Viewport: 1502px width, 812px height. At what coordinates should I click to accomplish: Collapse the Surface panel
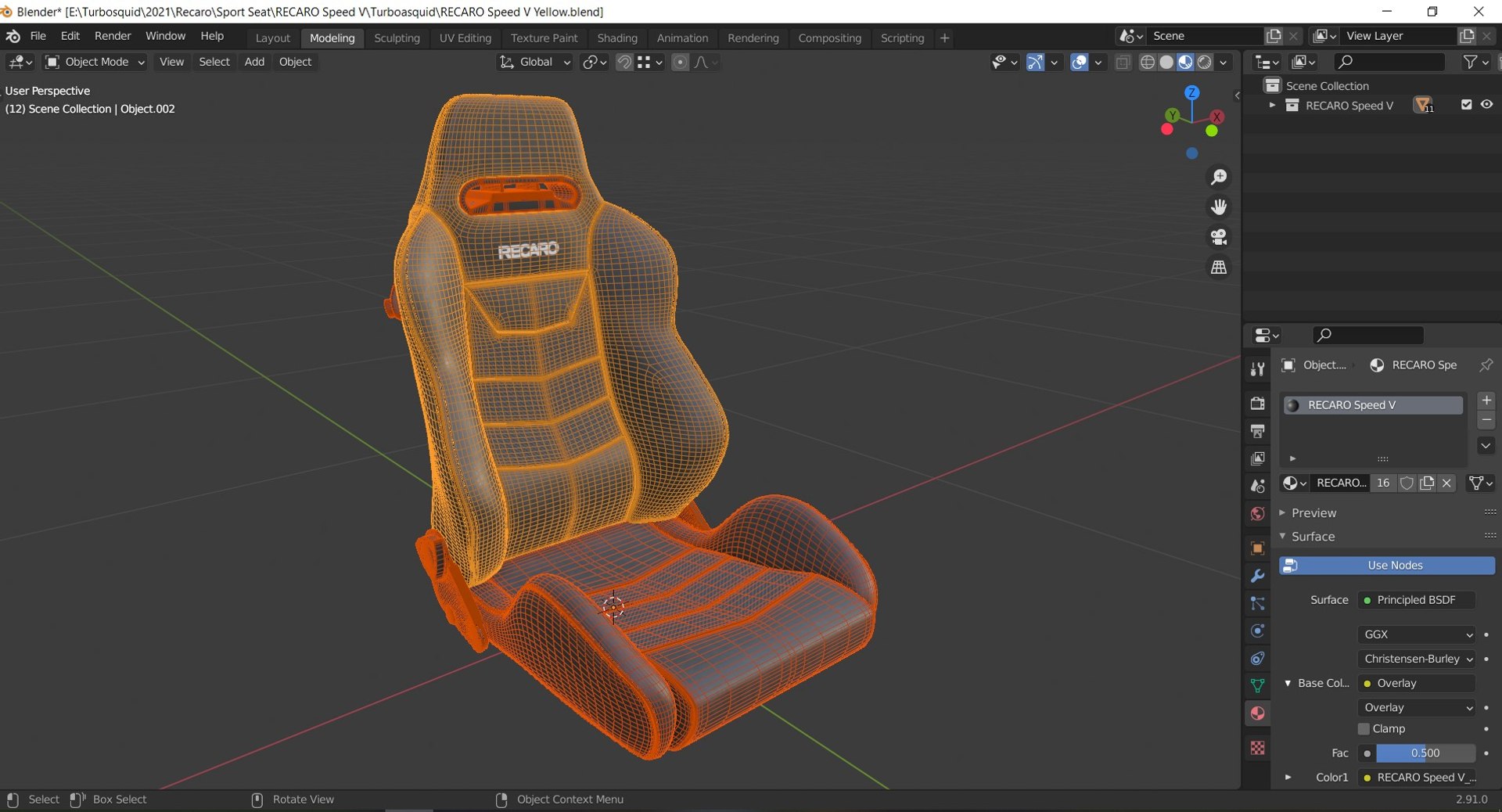[x=1313, y=537]
